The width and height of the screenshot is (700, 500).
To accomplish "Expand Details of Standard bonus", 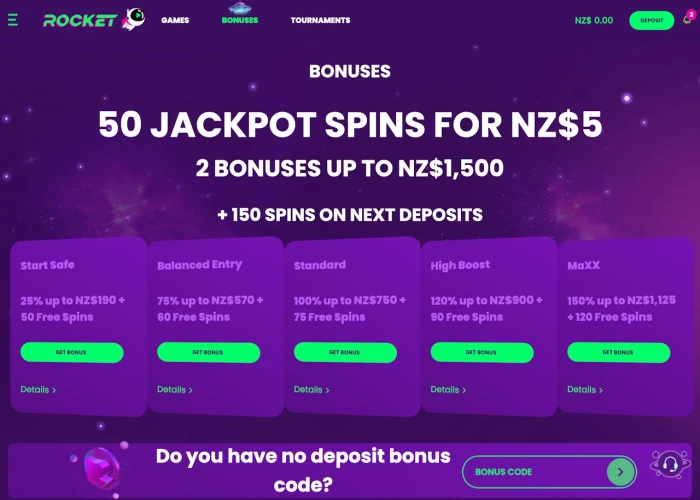I will pyautogui.click(x=312, y=389).
